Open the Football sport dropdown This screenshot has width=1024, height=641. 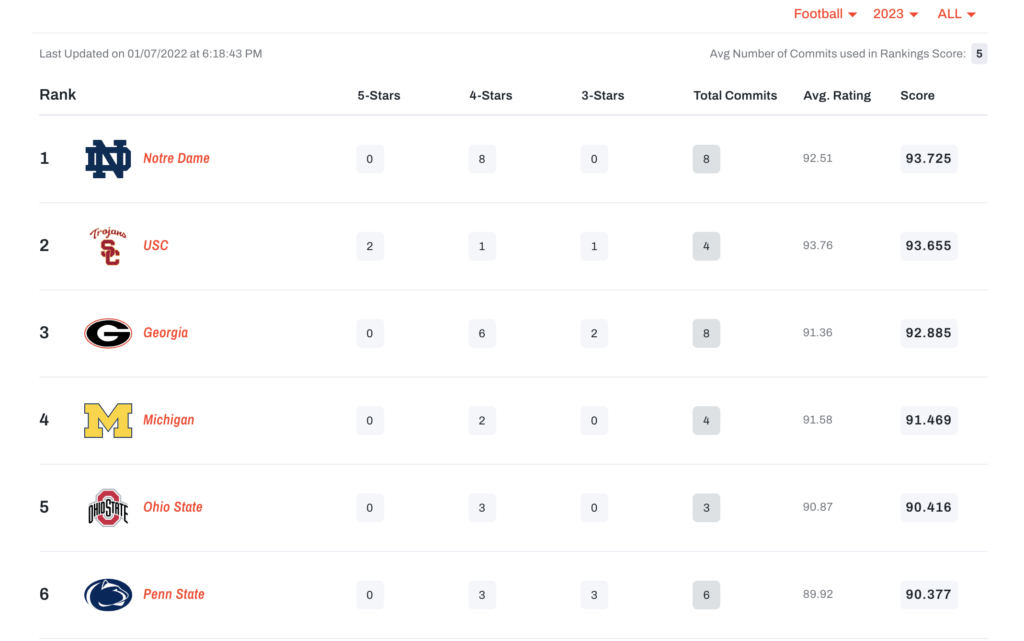tap(825, 14)
